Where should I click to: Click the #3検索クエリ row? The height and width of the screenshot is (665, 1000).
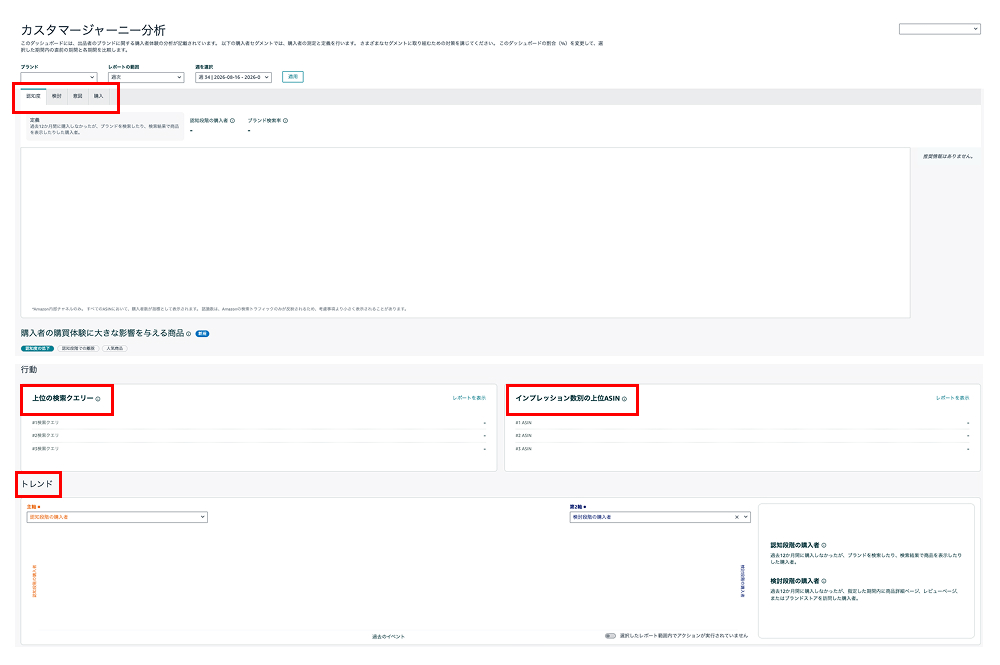click(x=259, y=449)
